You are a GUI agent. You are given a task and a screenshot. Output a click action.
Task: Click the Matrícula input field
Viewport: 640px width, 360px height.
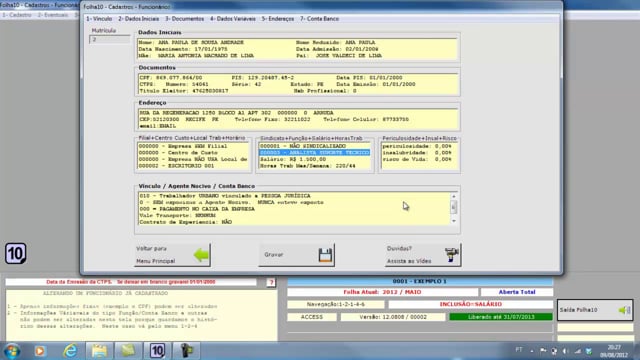(109, 40)
